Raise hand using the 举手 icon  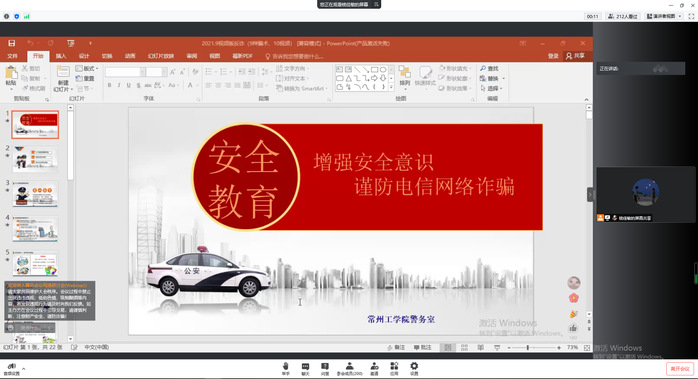[285, 368]
